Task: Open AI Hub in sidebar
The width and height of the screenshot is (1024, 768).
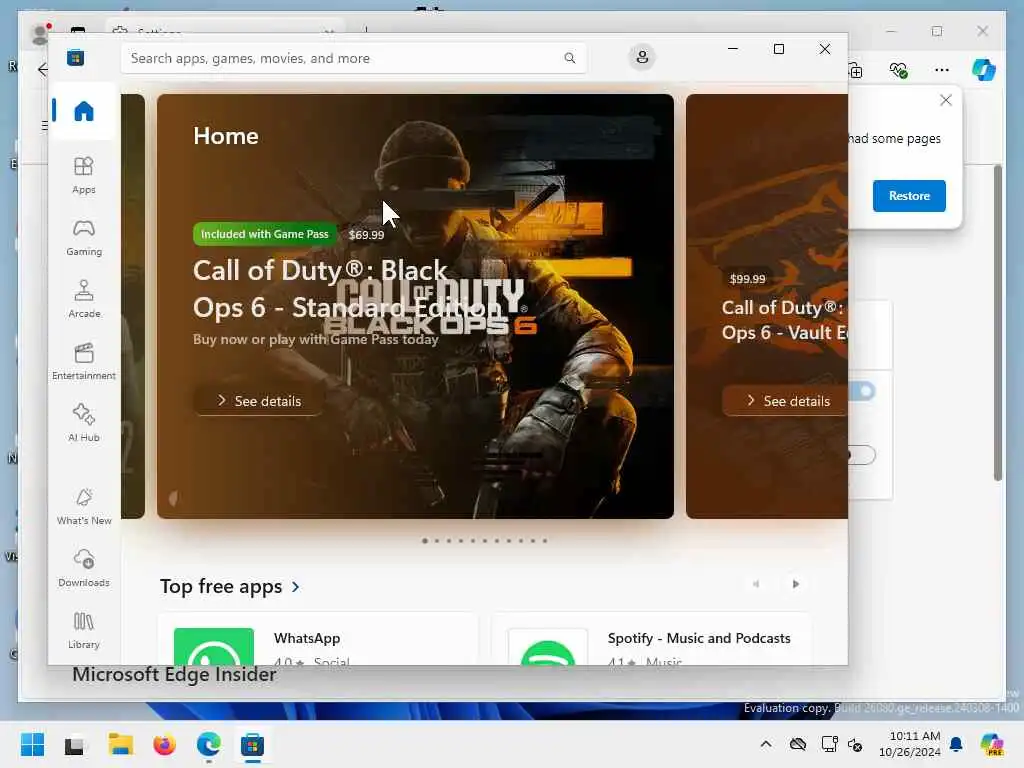Action: click(84, 424)
